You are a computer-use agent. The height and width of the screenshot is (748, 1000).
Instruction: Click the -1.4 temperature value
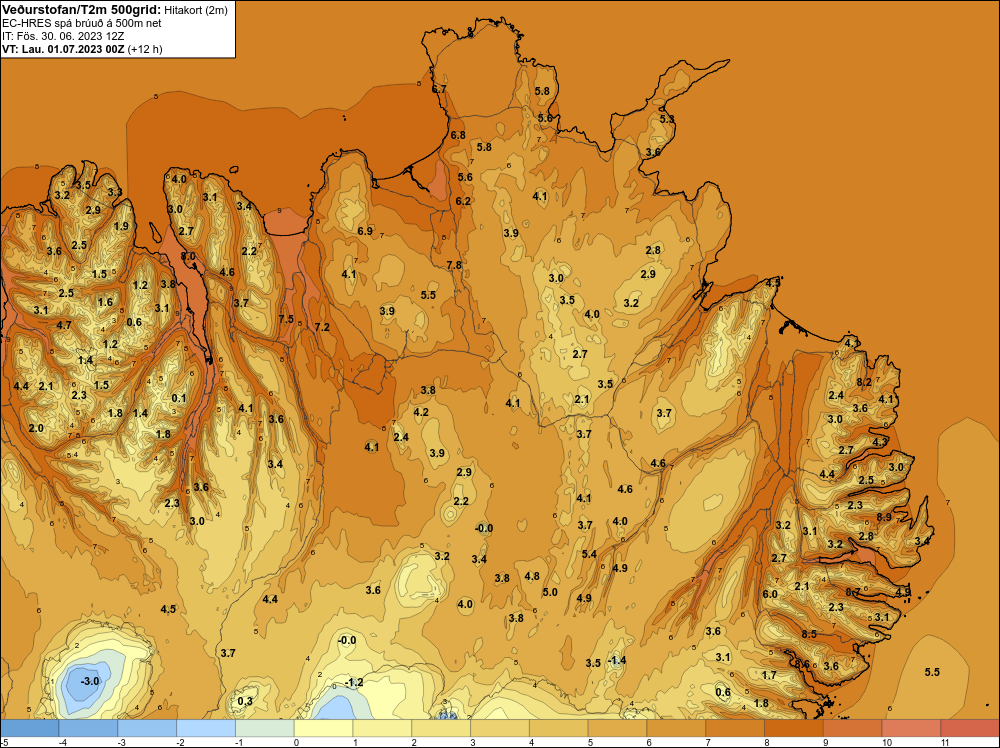click(617, 660)
